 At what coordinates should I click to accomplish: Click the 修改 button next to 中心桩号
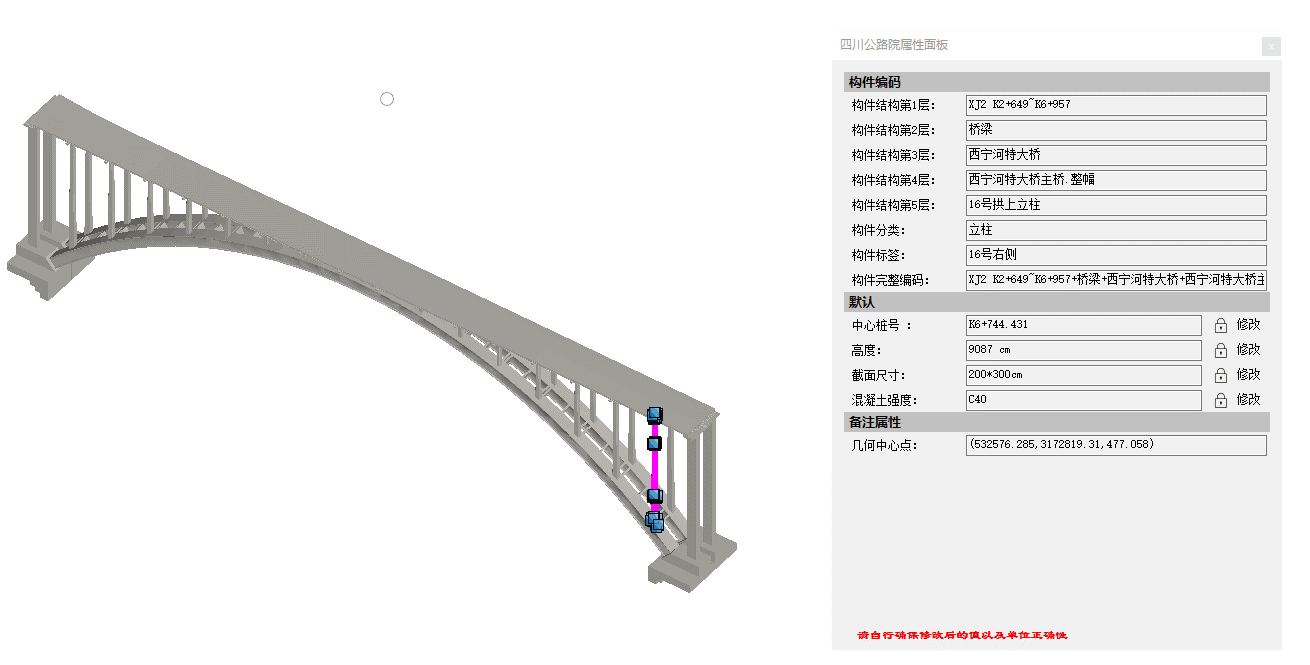pyautogui.click(x=1249, y=324)
